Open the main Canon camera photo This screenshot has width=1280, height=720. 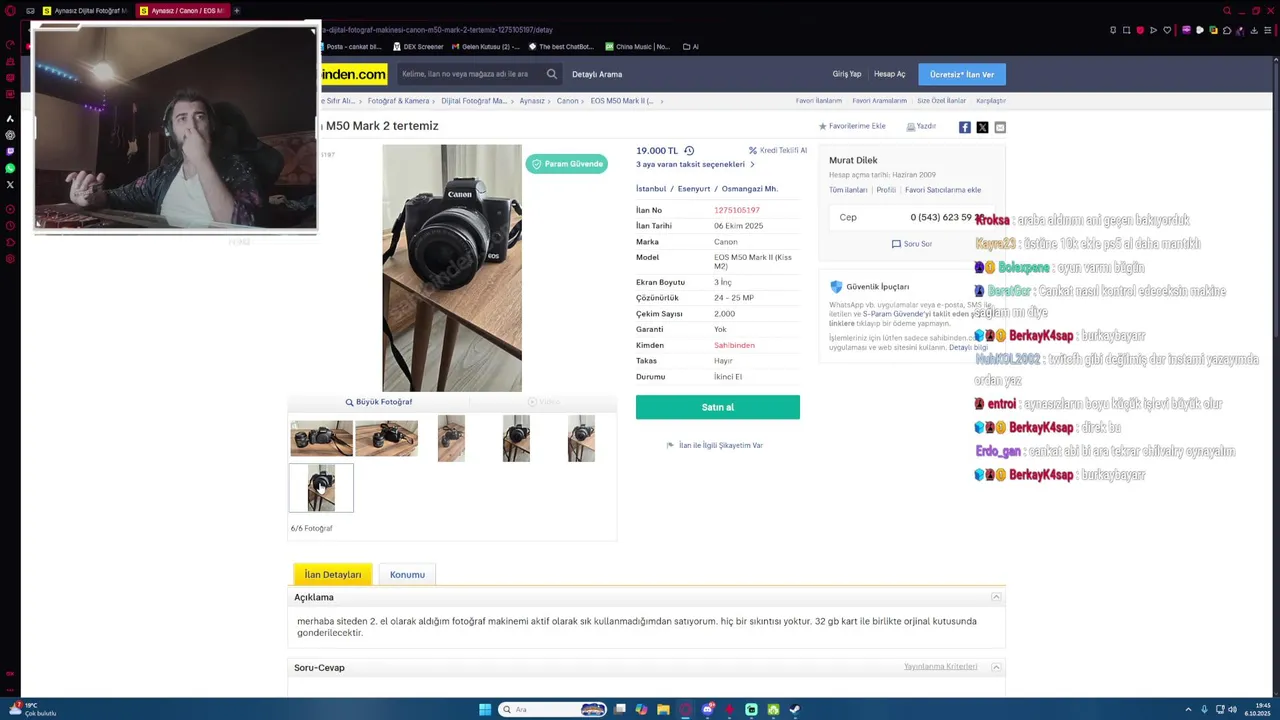(452, 268)
